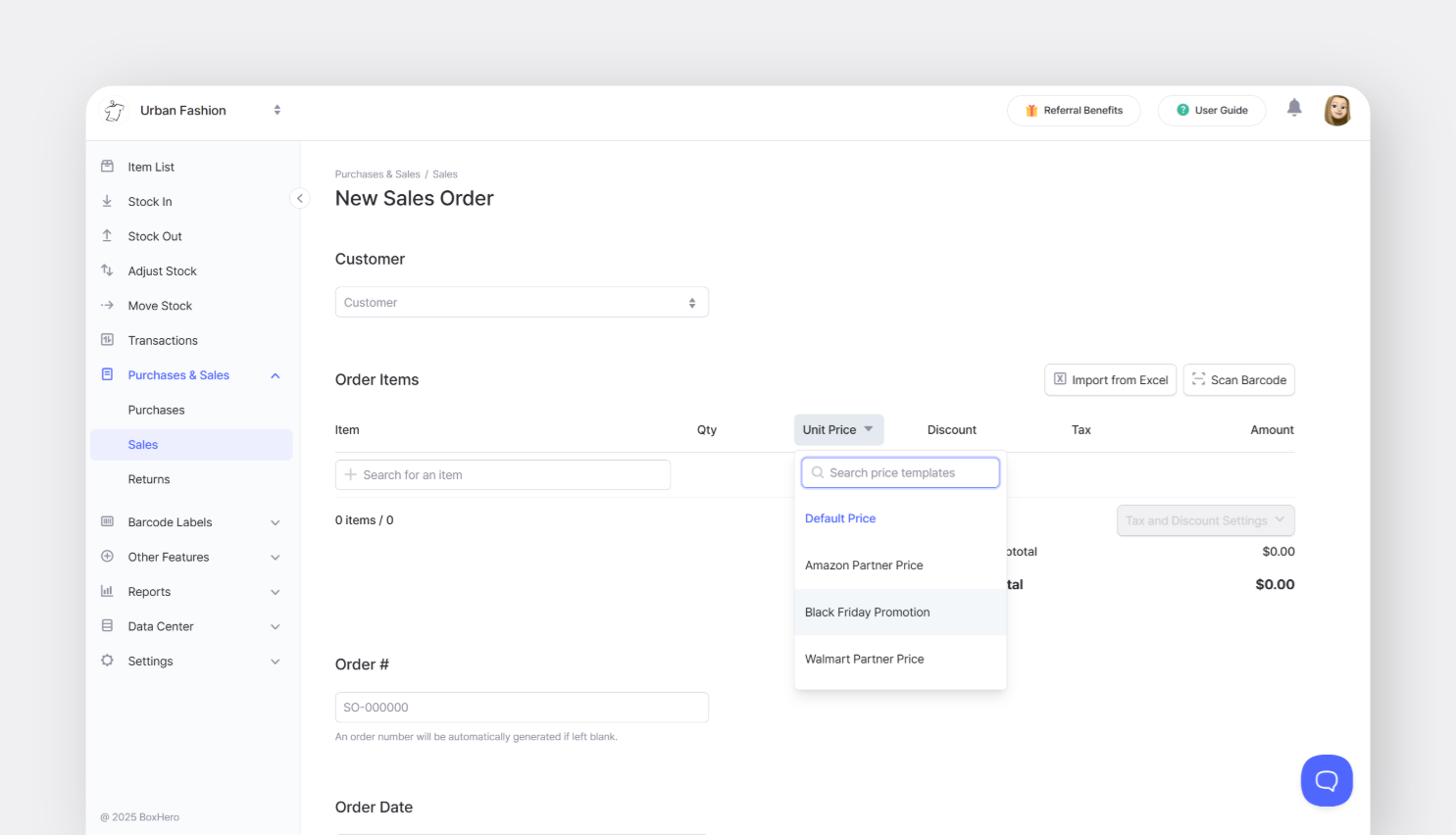
Task: Launch the chat support bubble
Action: click(x=1327, y=780)
